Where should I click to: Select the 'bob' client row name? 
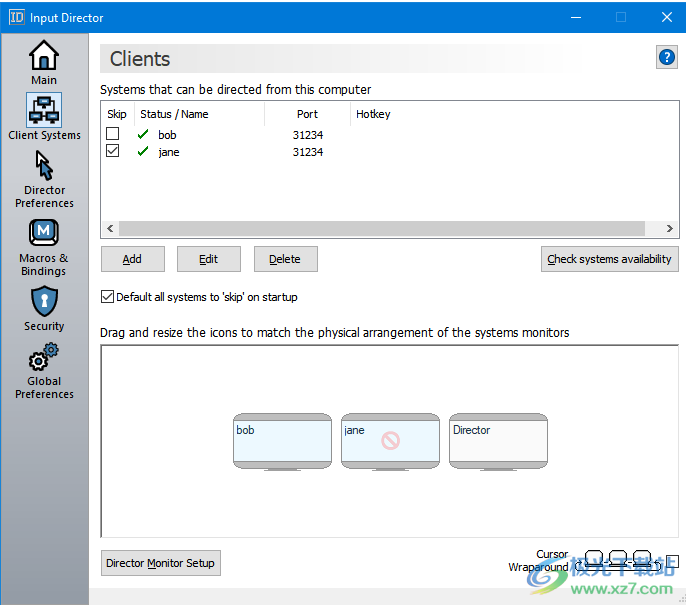click(x=167, y=135)
